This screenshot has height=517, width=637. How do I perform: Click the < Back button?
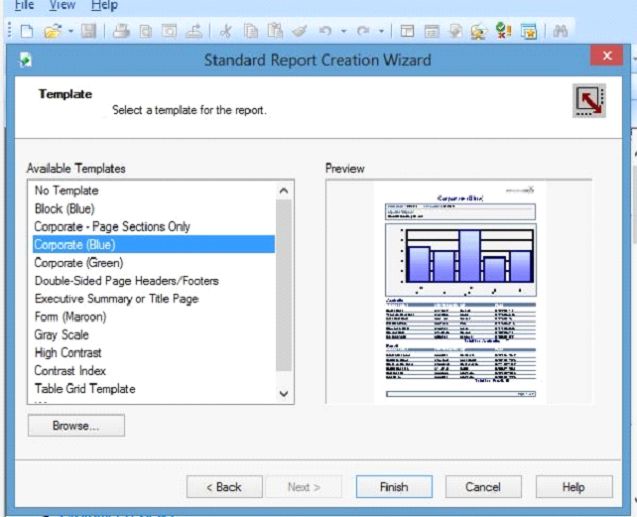click(x=224, y=487)
